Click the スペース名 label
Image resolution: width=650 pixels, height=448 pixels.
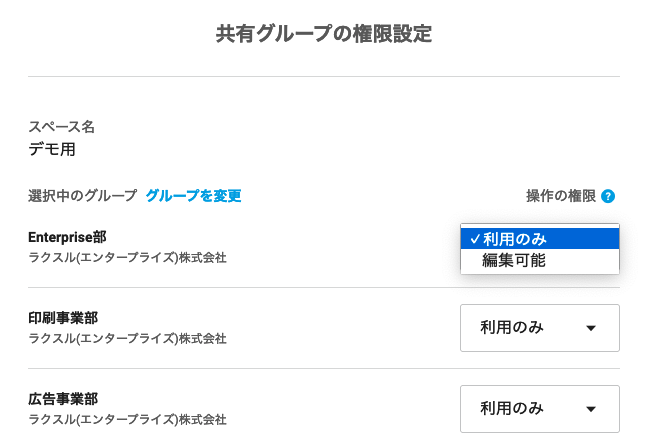coord(61,127)
